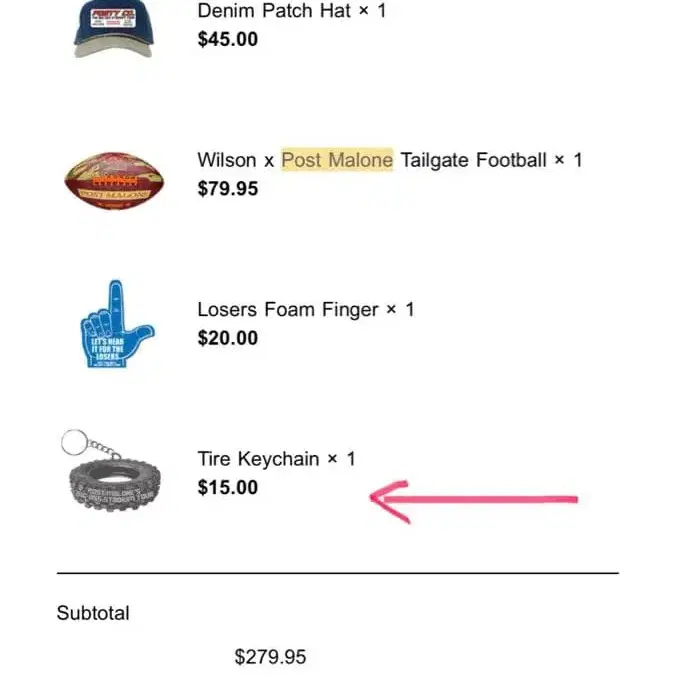Select the Tire Keychain item name
Image resolution: width=676 pixels, height=676 pixels.
tap(258, 459)
